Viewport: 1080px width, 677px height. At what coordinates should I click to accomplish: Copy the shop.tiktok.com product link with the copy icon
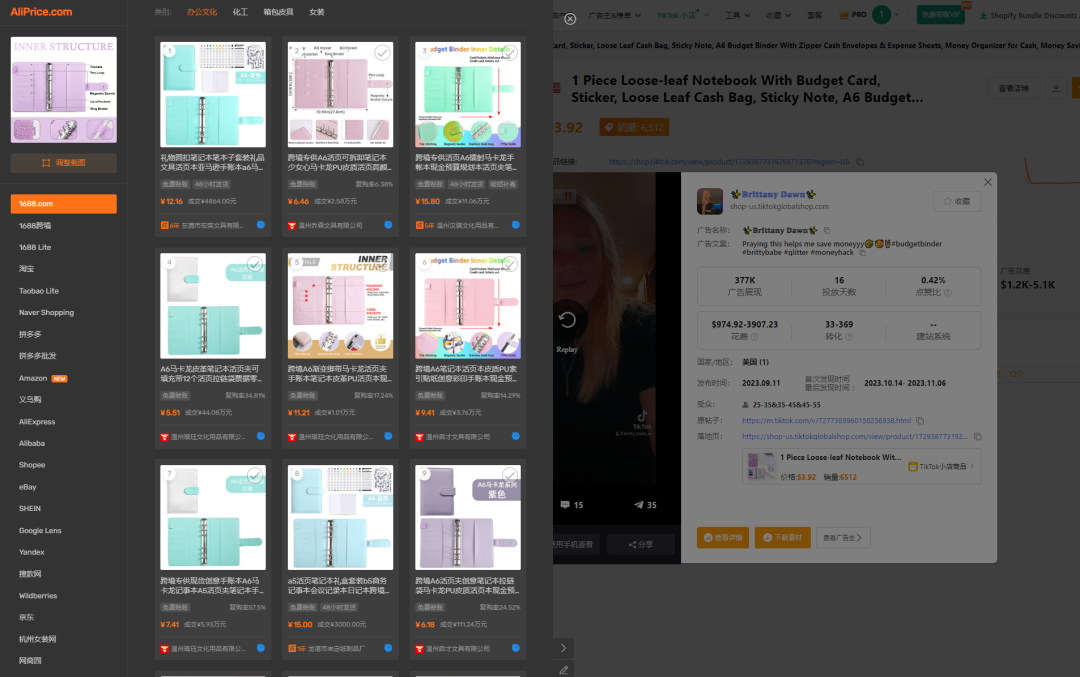860,162
